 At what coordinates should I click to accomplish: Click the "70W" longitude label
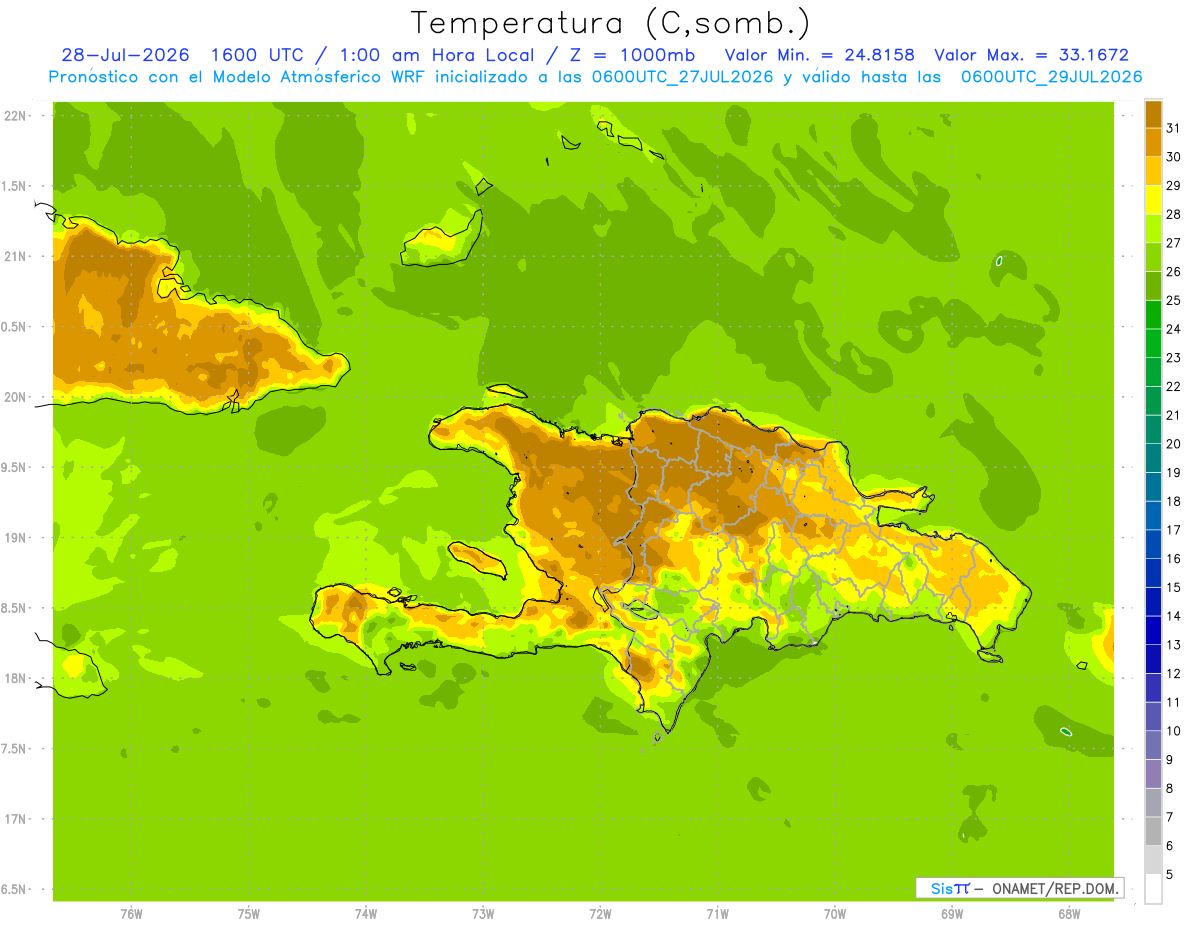[835, 914]
